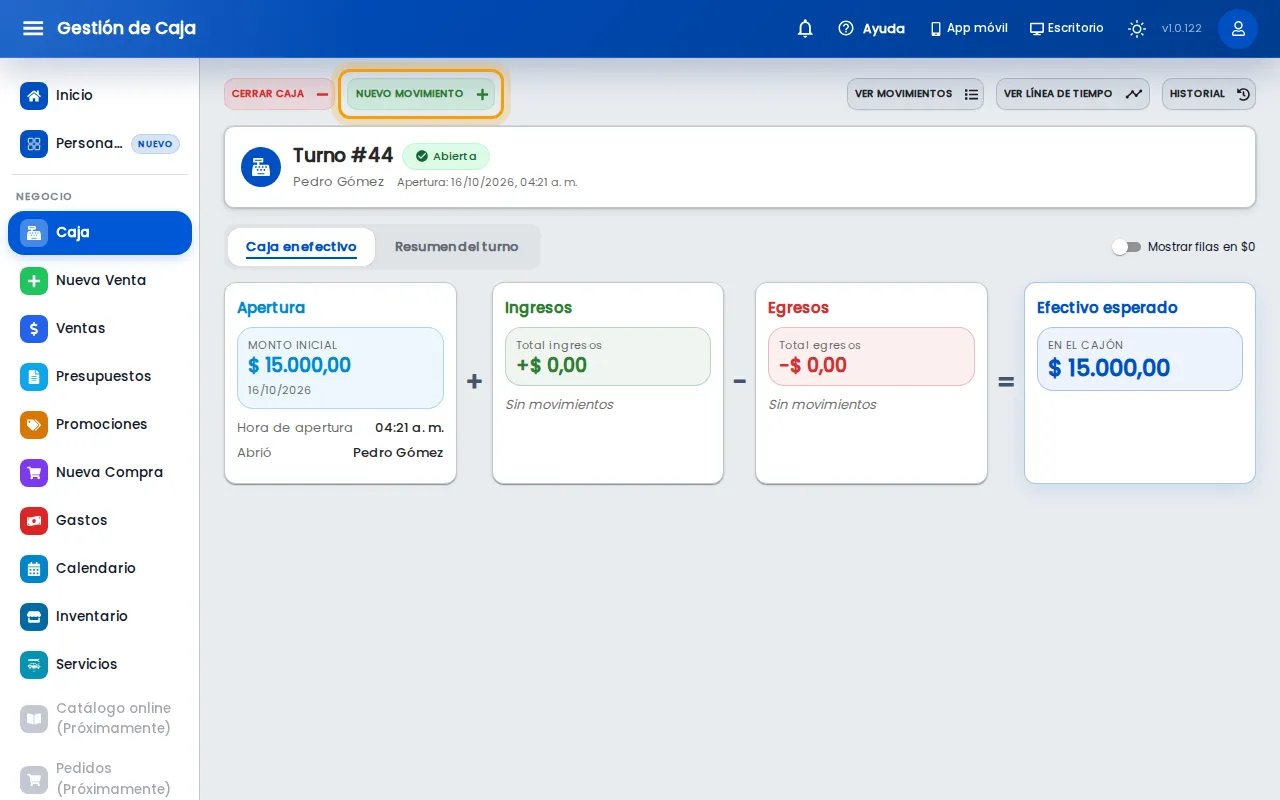
Task: Switch to Resumen del turno tab
Action: pyautogui.click(x=457, y=247)
